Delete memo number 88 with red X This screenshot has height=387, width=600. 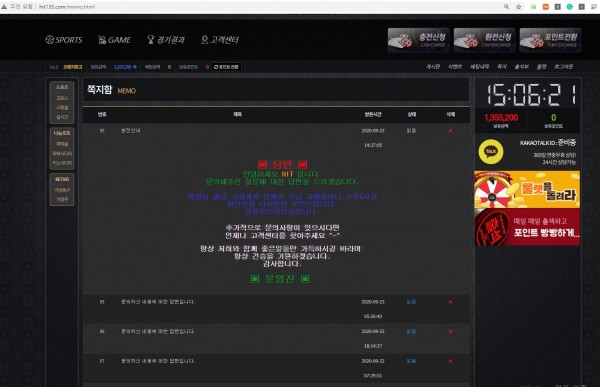[x=450, y=331]
